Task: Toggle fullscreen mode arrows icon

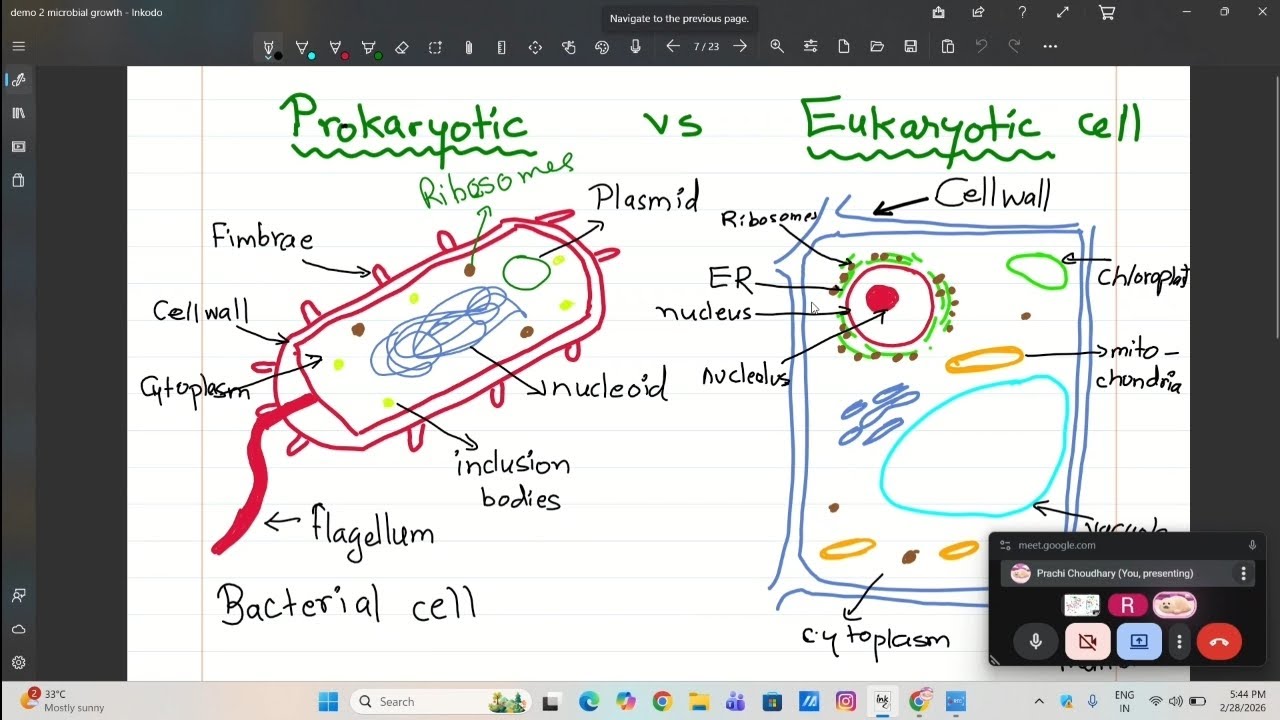Action: [x=1063, y=12]
